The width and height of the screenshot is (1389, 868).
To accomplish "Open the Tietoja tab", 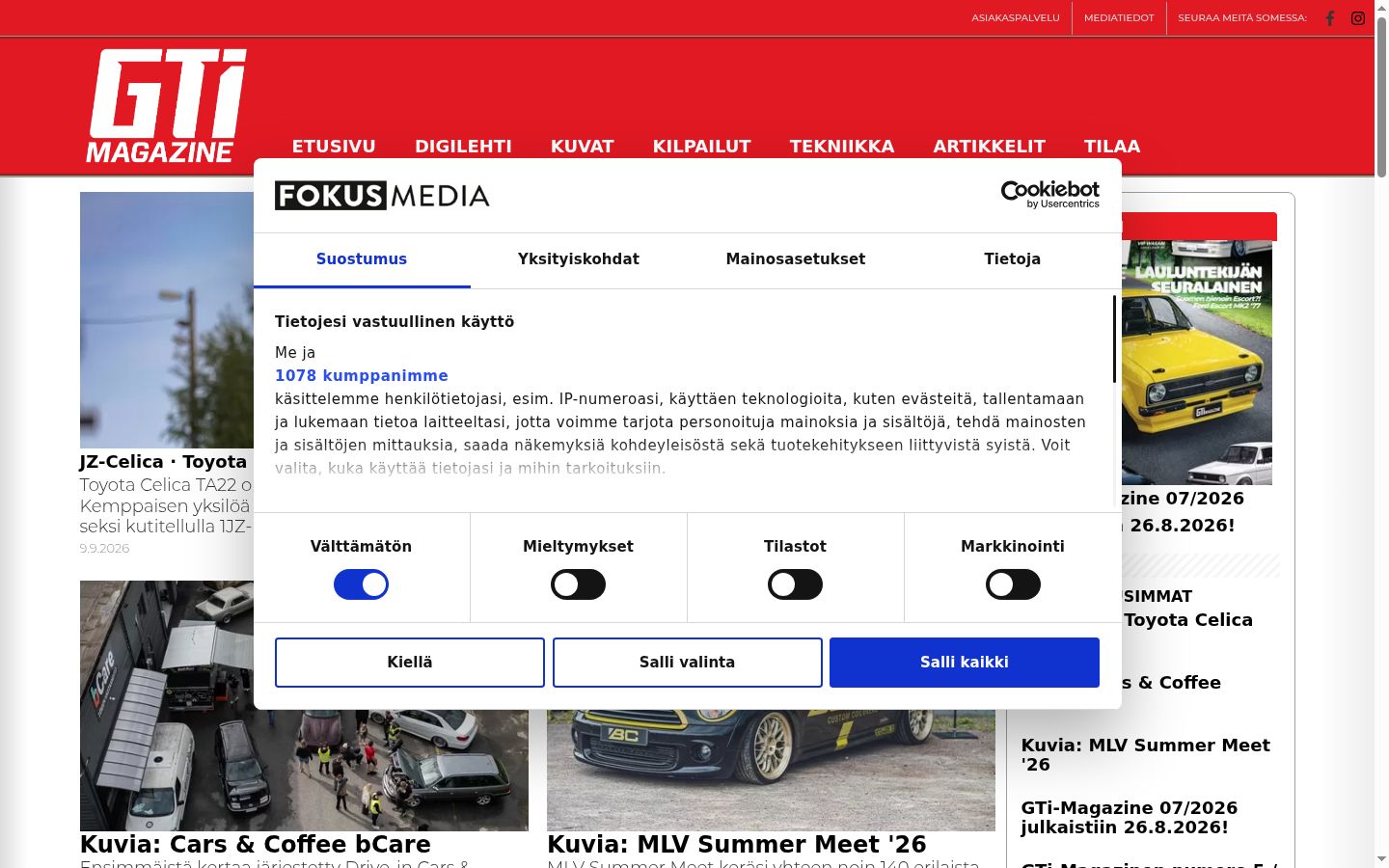I will [x=1013, y=259].
